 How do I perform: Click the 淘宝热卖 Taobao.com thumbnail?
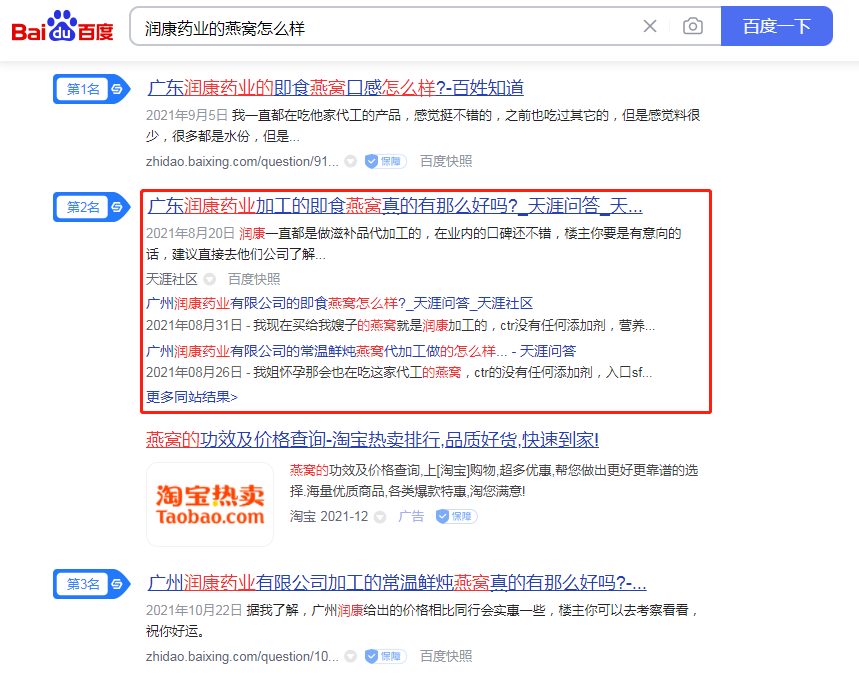(210, 504)
